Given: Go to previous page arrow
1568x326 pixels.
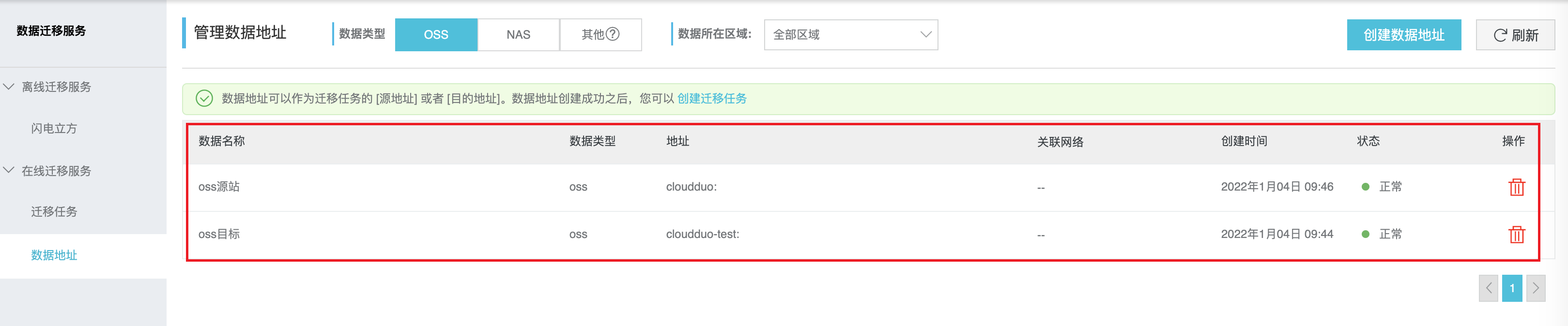Looking at the screenshot, I should point(1488,288).
